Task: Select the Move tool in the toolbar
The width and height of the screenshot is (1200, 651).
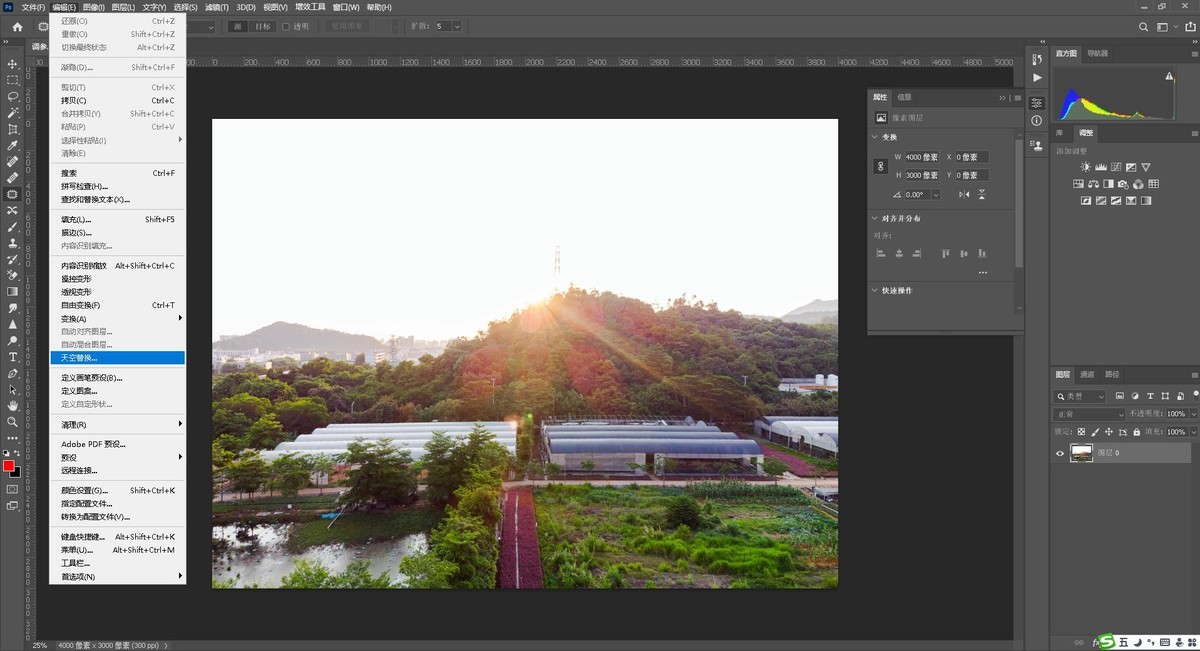Action: [13, 64]
